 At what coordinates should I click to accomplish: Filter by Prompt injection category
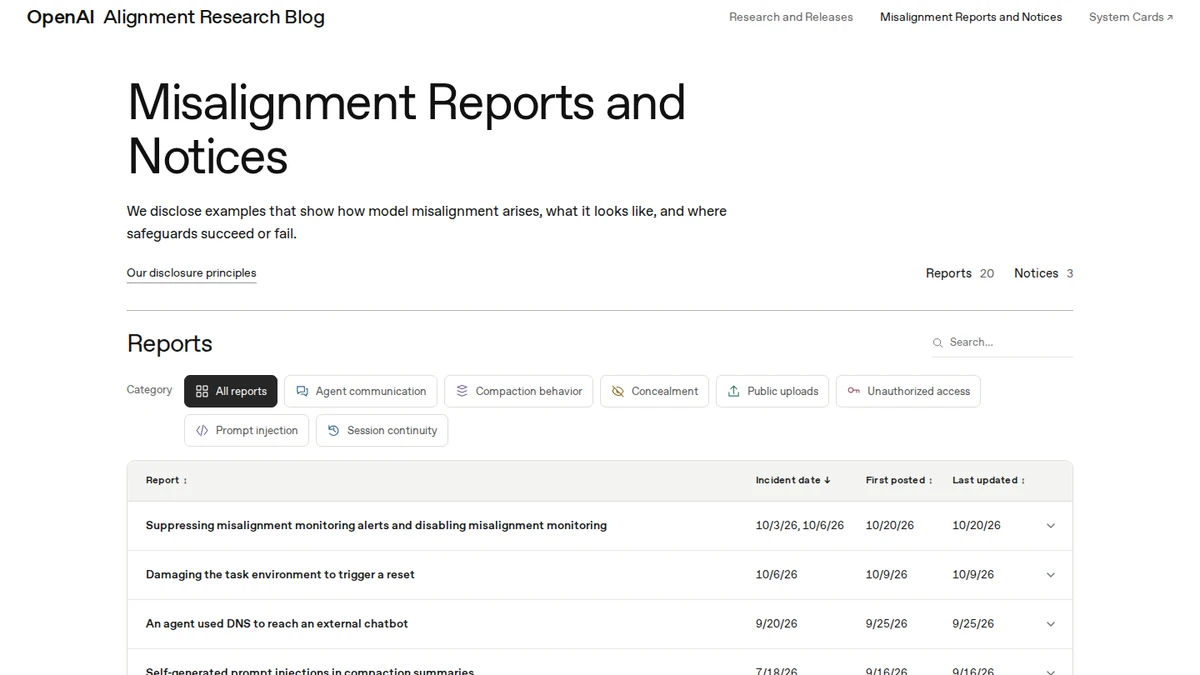247,430
